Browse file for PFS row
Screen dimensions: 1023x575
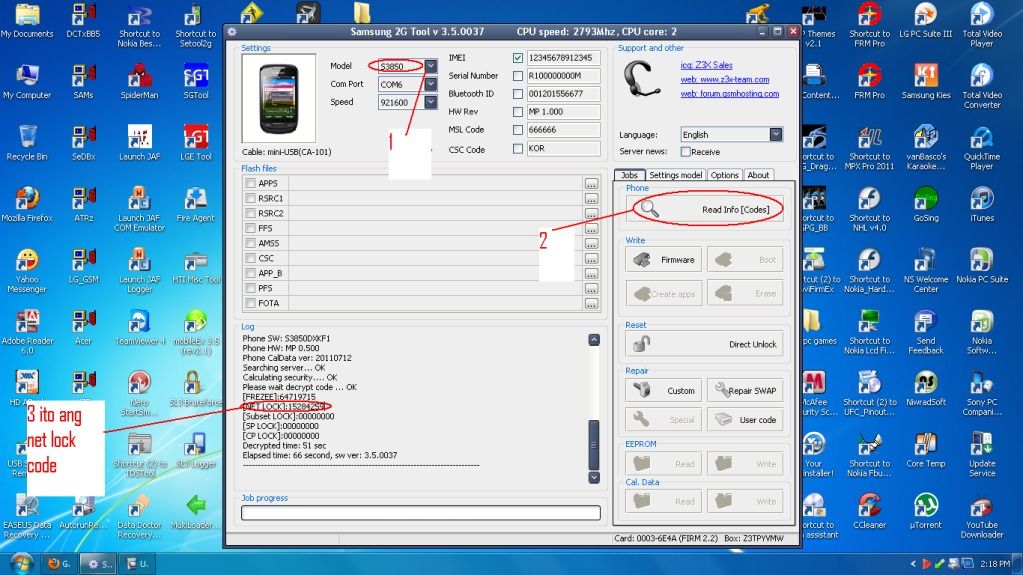[x=591, y=288]
